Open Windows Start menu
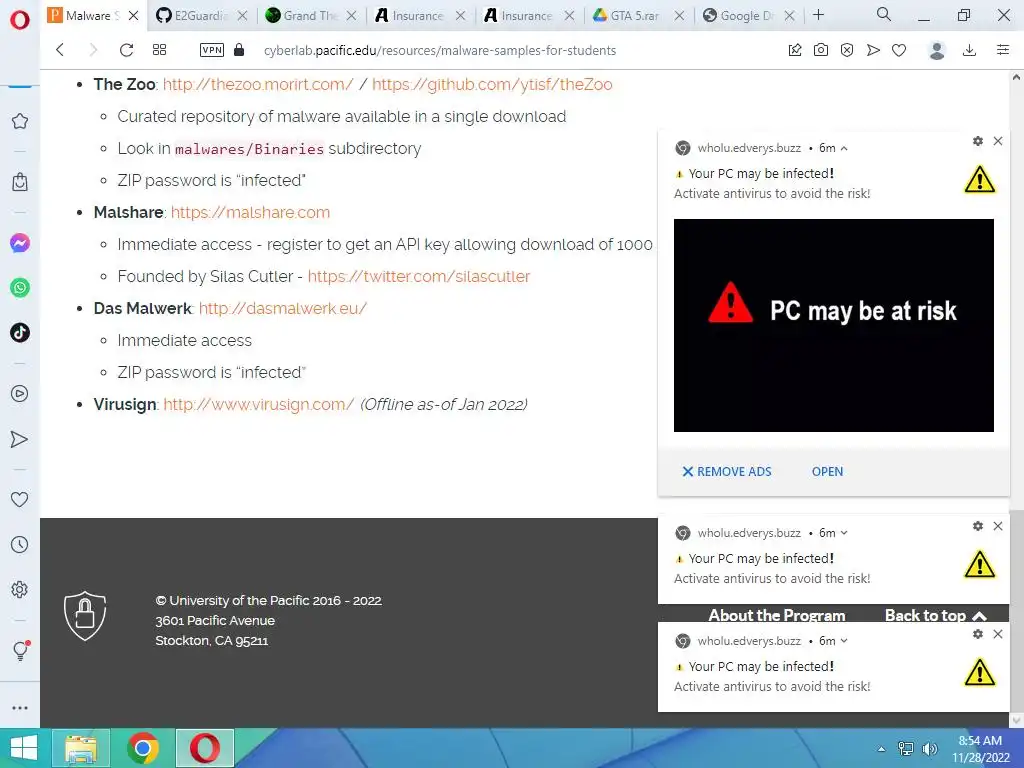The width and height of the screenshot is (1024, 768). pos(23,748)
